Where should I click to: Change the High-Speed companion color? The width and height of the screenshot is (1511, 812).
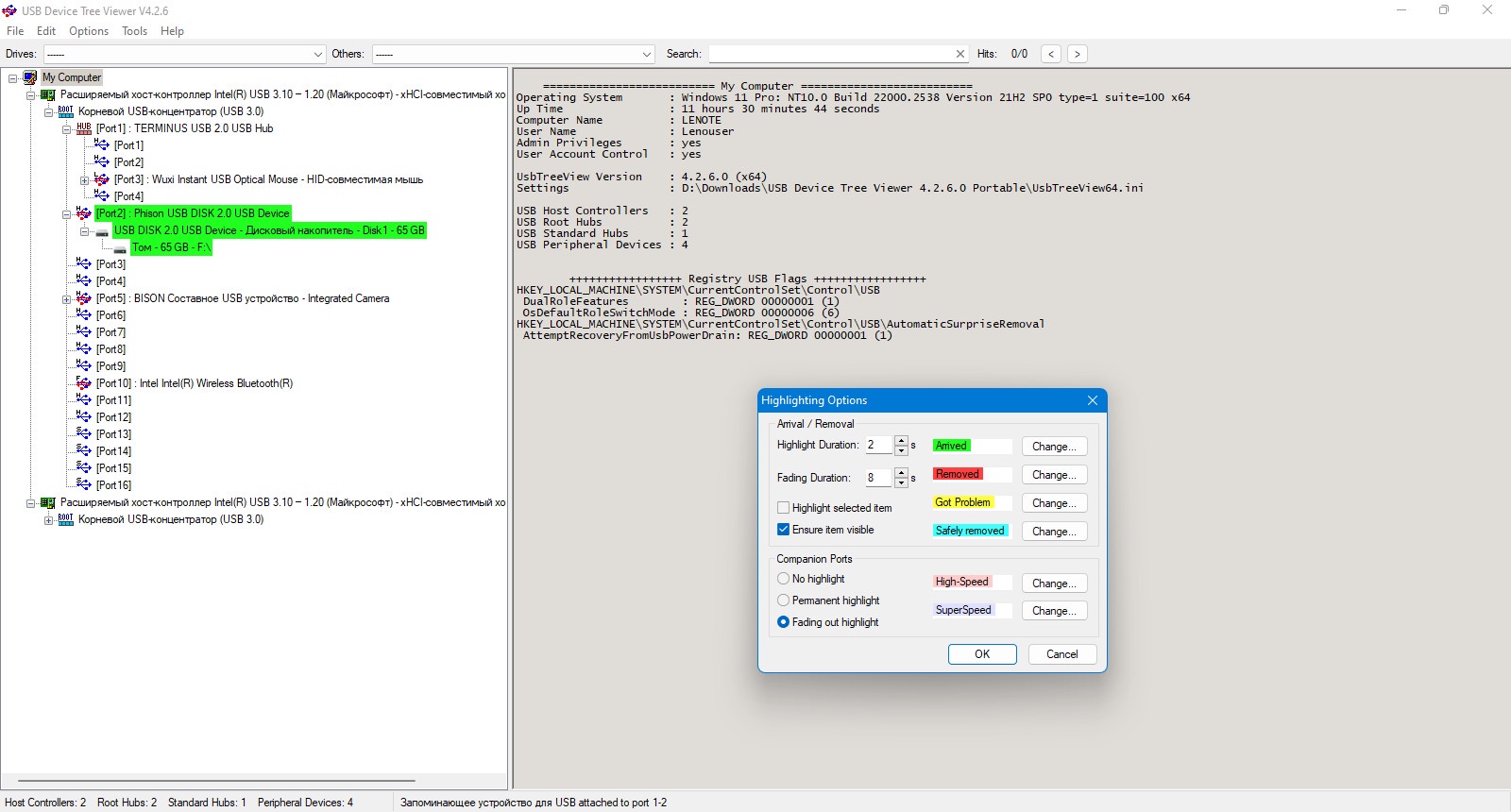[1054, 584]
